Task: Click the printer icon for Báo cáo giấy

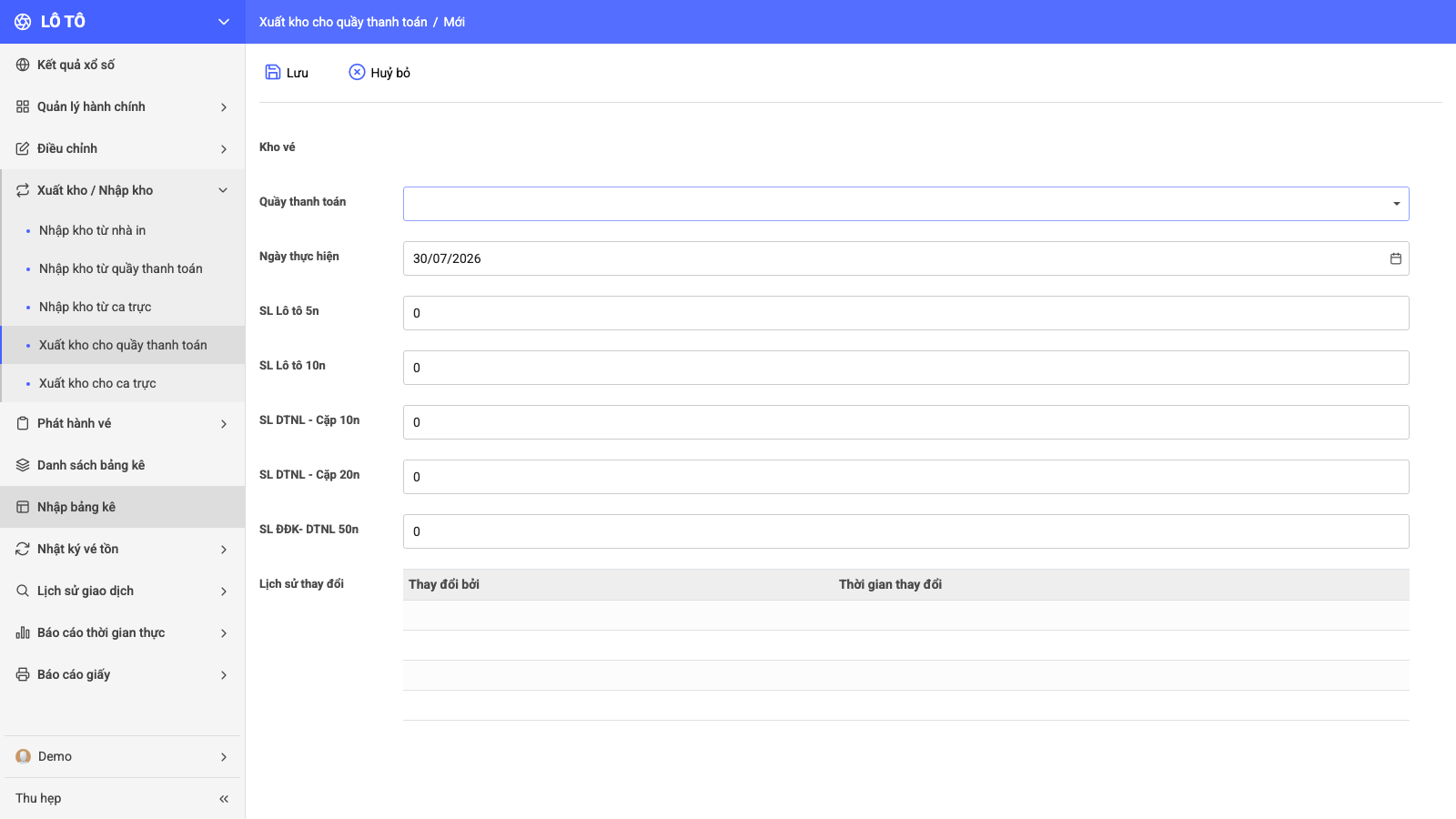Action: point(23,674)
